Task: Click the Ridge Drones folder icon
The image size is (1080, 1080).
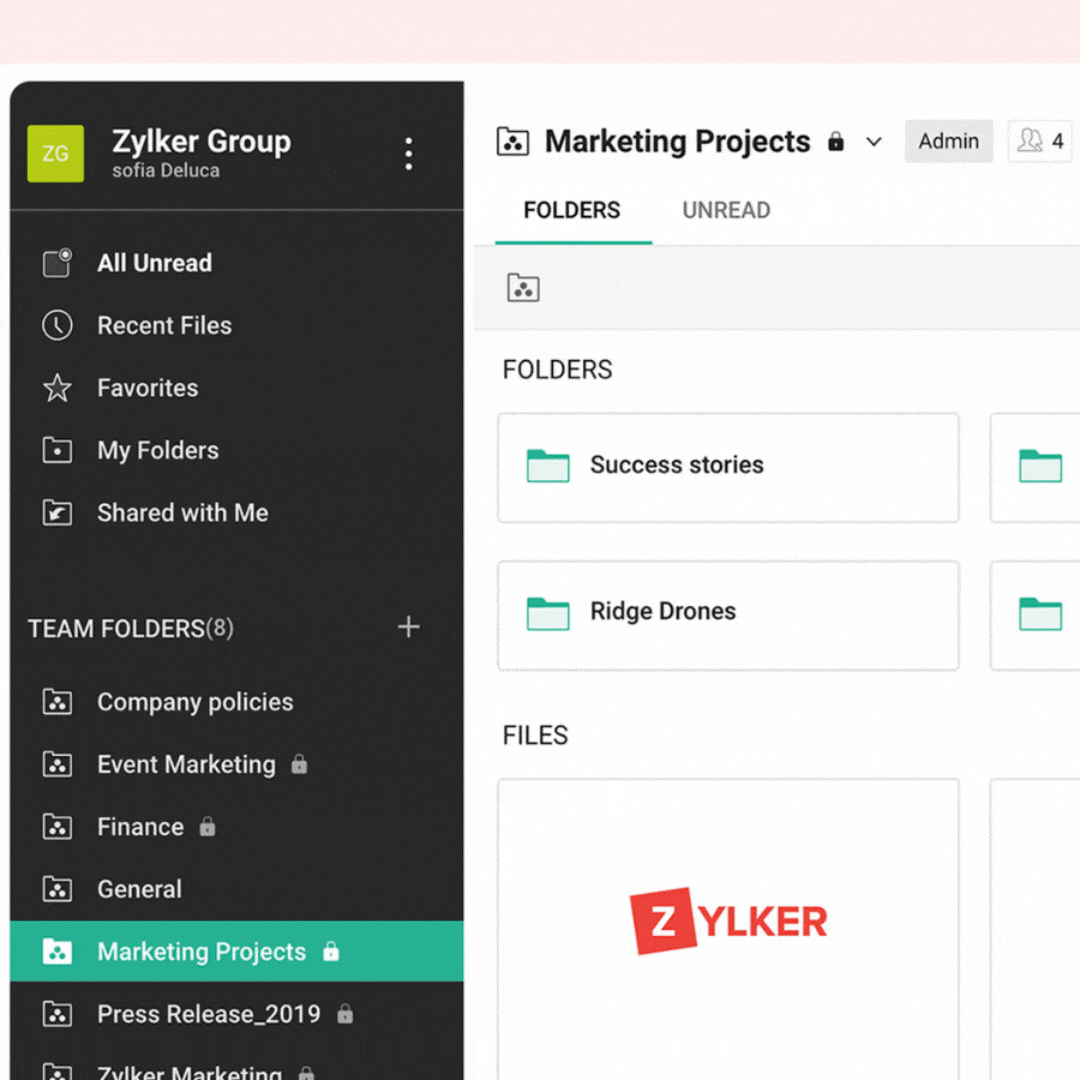Action: point(548,614)
